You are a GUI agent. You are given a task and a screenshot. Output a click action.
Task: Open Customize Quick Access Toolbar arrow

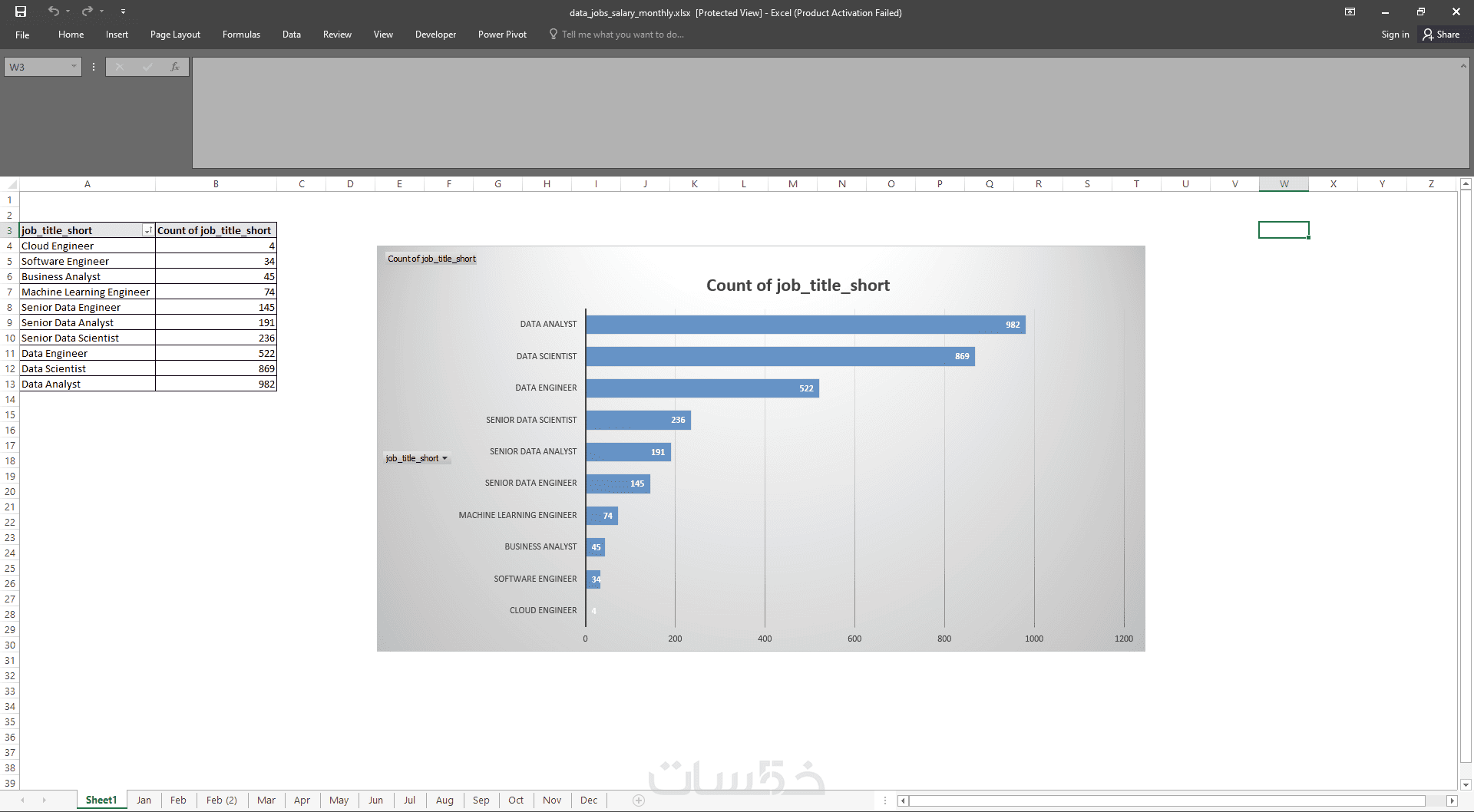[123, 12]
